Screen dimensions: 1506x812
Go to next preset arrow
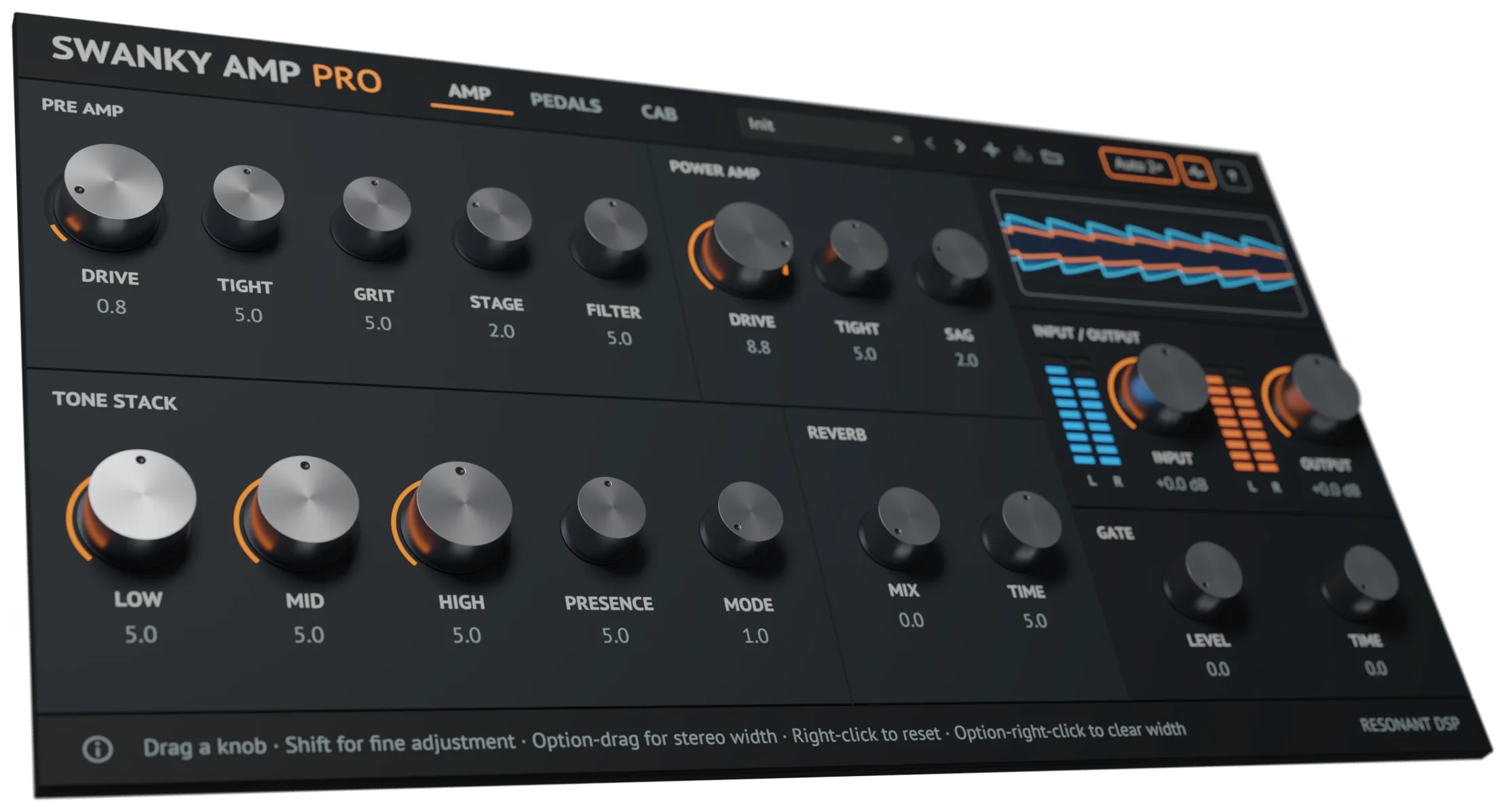[x=960, y=146]
